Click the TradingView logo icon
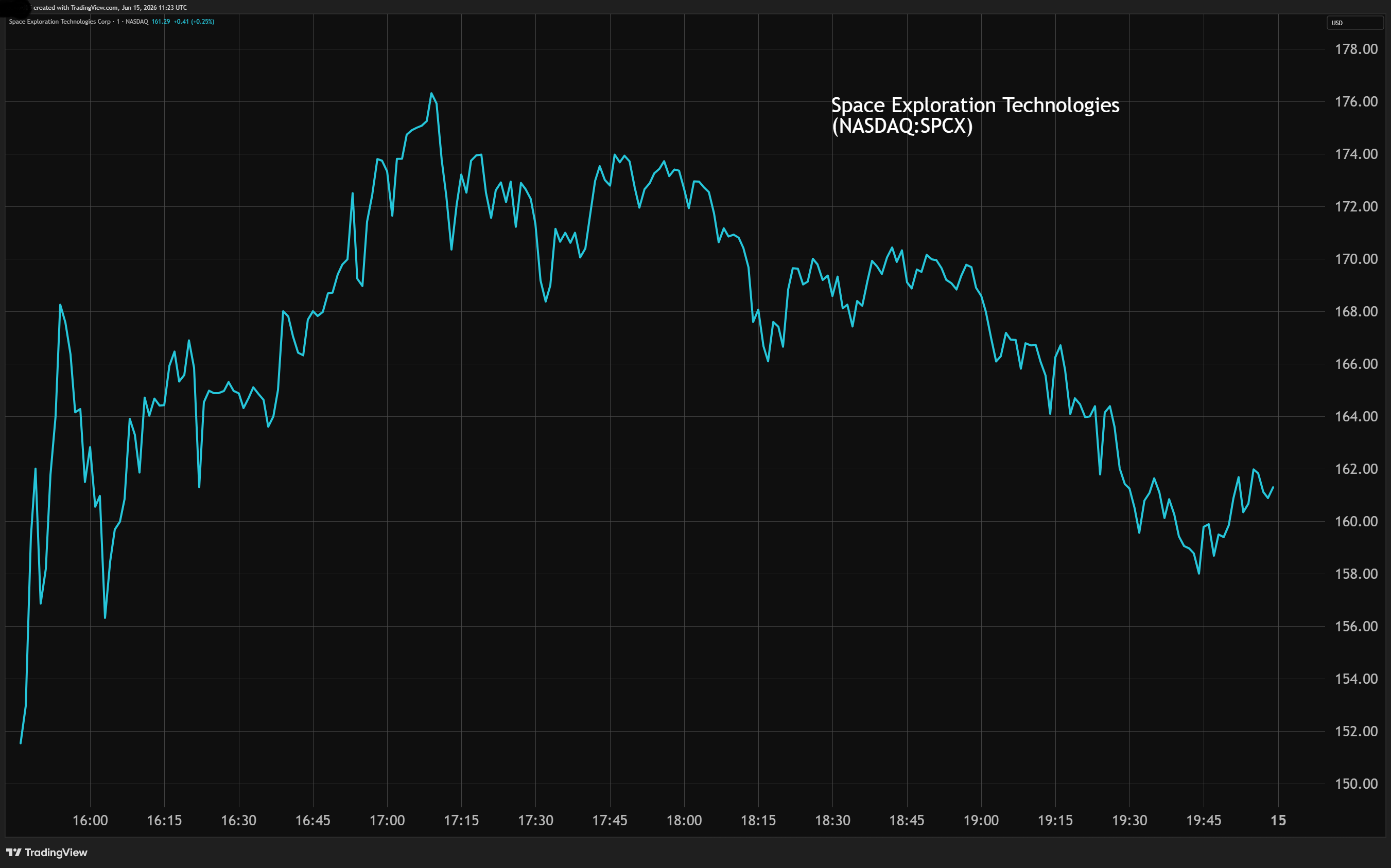 tap(14, 853)
